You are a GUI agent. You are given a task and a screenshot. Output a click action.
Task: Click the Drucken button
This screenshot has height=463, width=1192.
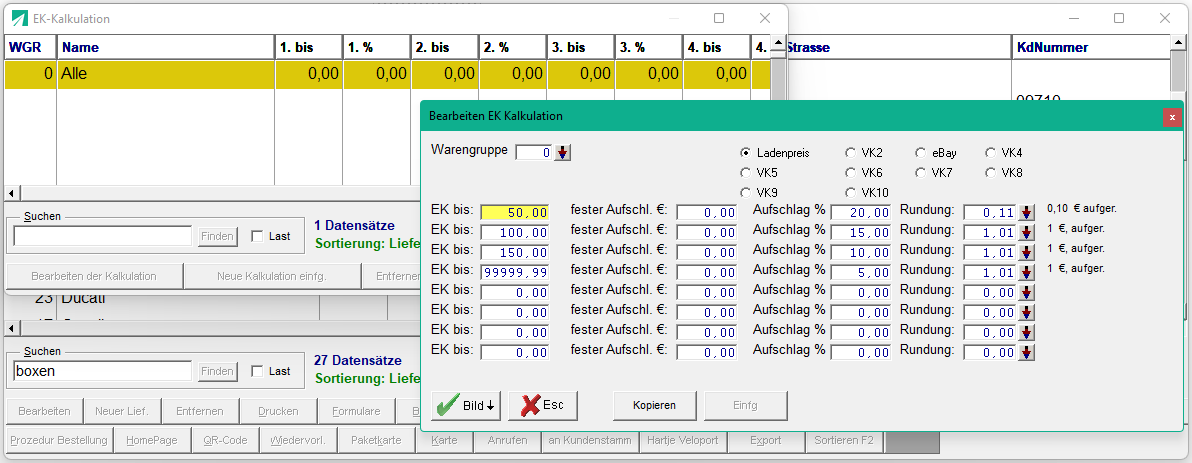click(x=277, y=411)
